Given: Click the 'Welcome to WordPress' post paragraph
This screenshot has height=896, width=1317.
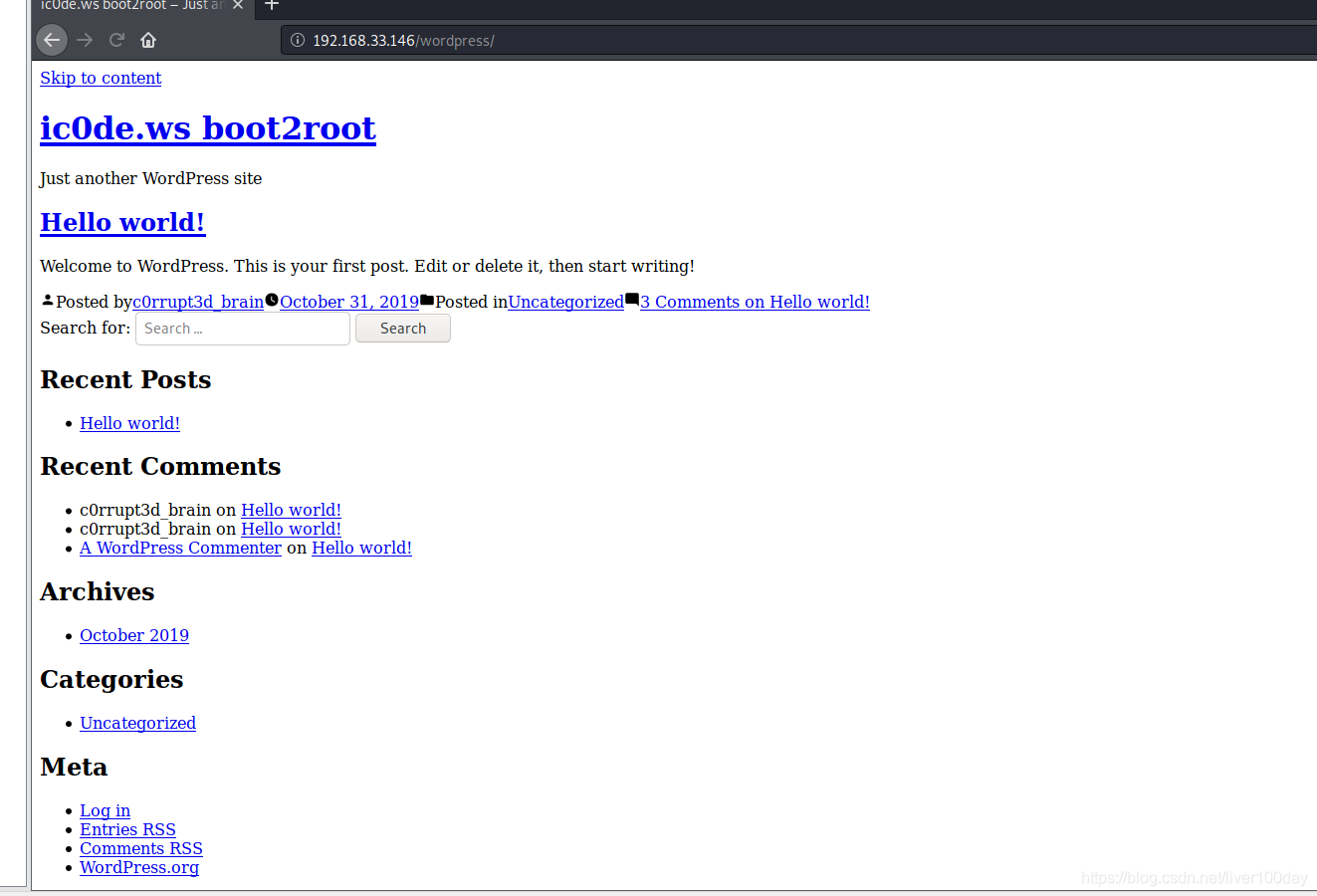Looking at the screenshot, I should pos(367,266).
